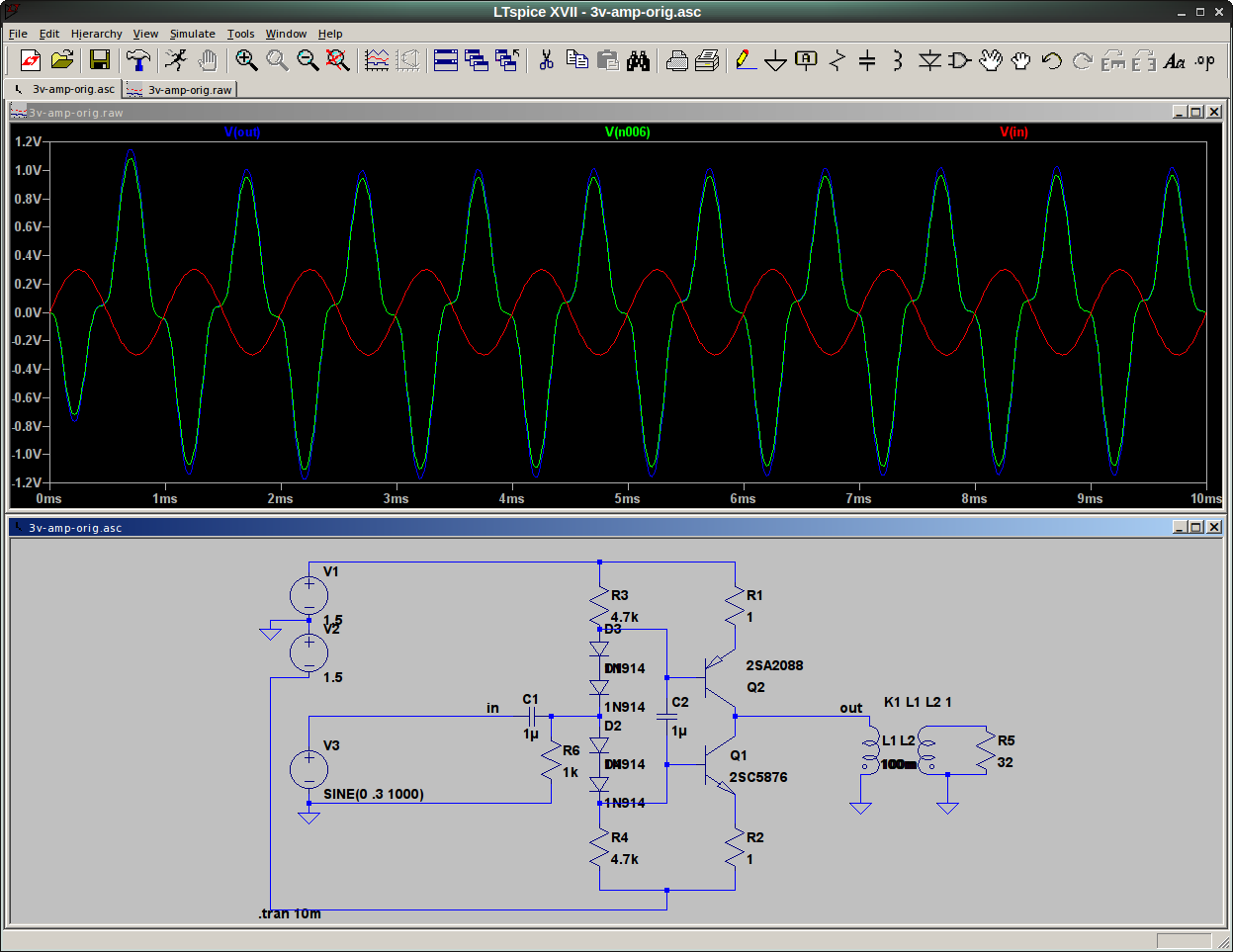Click the V(n006) trace label
Screen dimensions: 1233x952
coord(628,132)
